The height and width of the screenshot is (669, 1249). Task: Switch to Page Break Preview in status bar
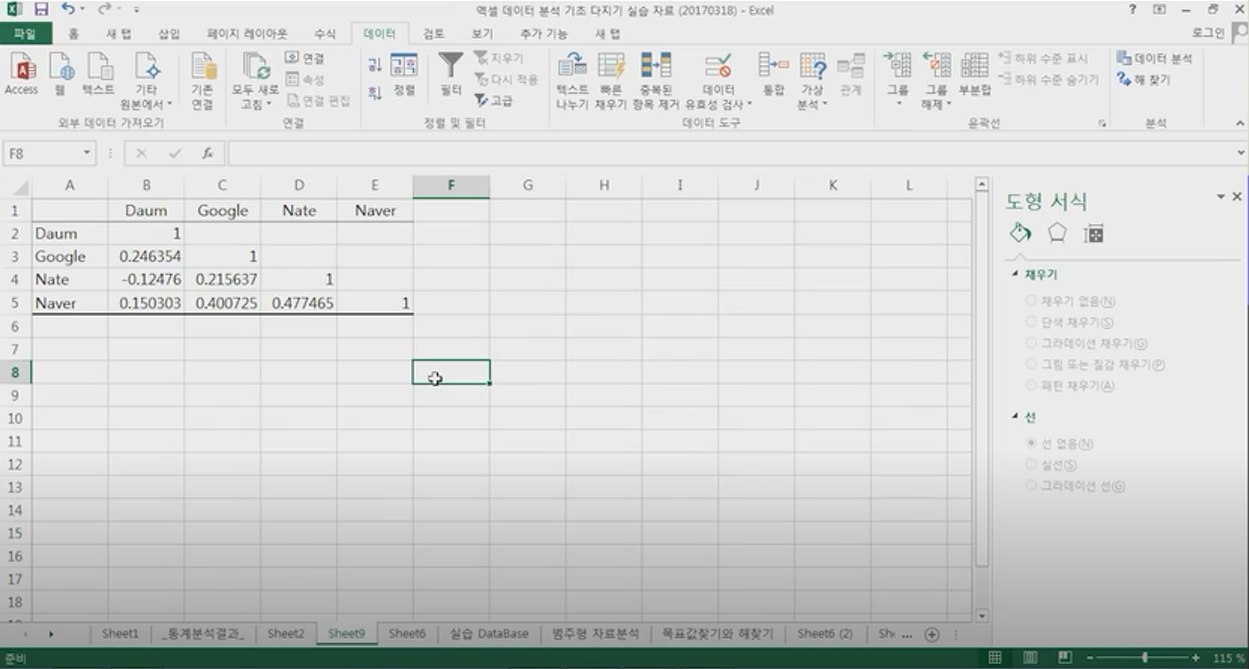tap(1066, 658)
